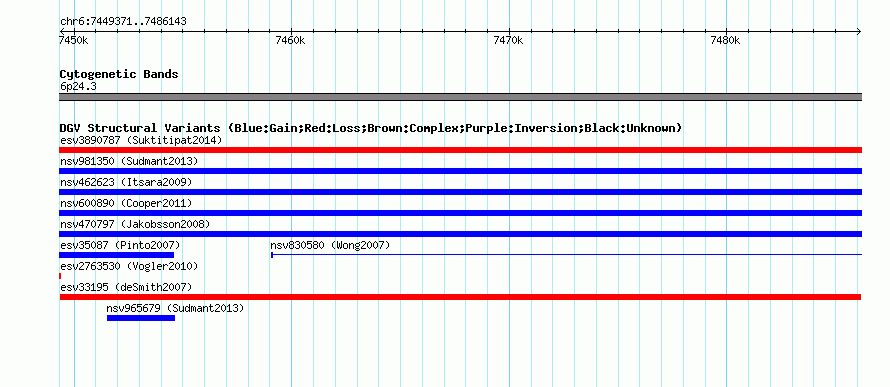Viewport: 890px width, 387px height.
Task: Click the 7450k ruler position
Action: [74, 40]
